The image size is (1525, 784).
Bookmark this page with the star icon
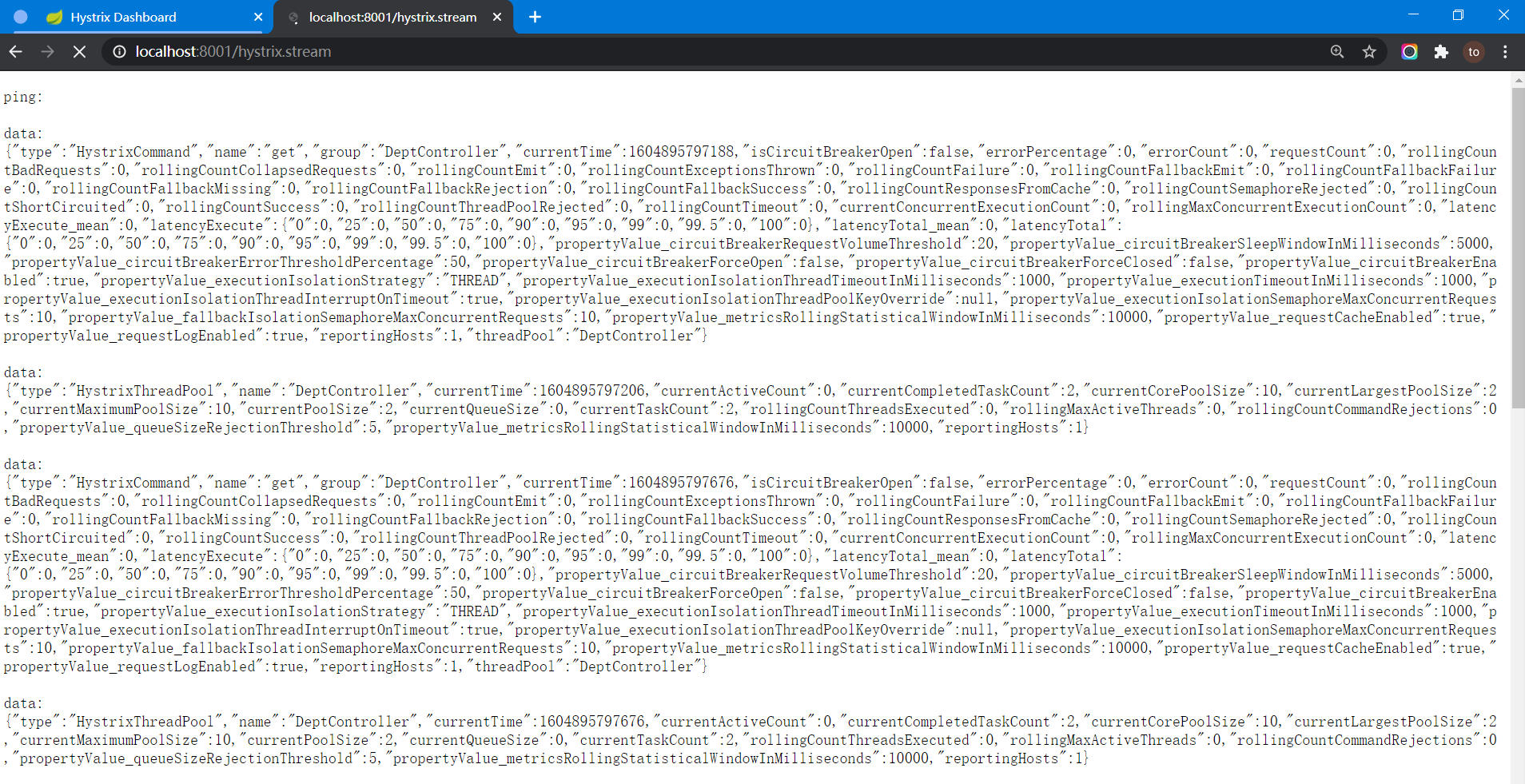(1369, 52)
